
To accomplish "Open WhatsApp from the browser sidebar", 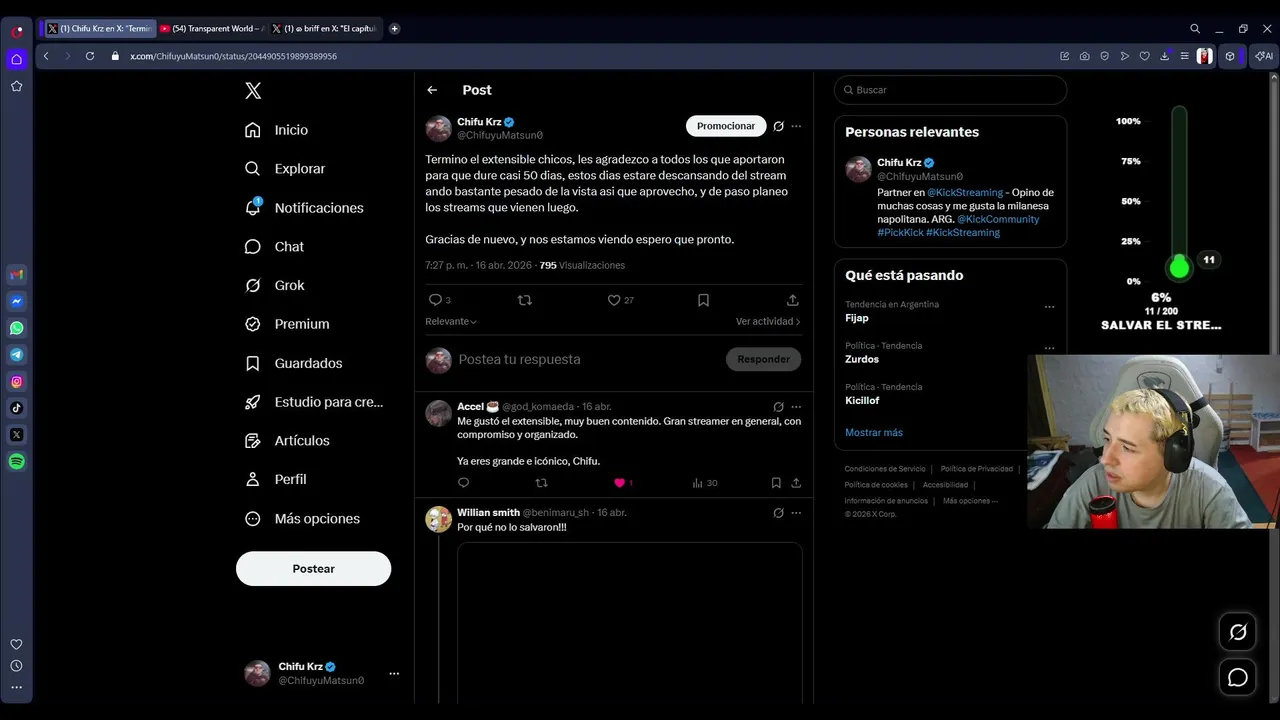I will tap(17, 328).
